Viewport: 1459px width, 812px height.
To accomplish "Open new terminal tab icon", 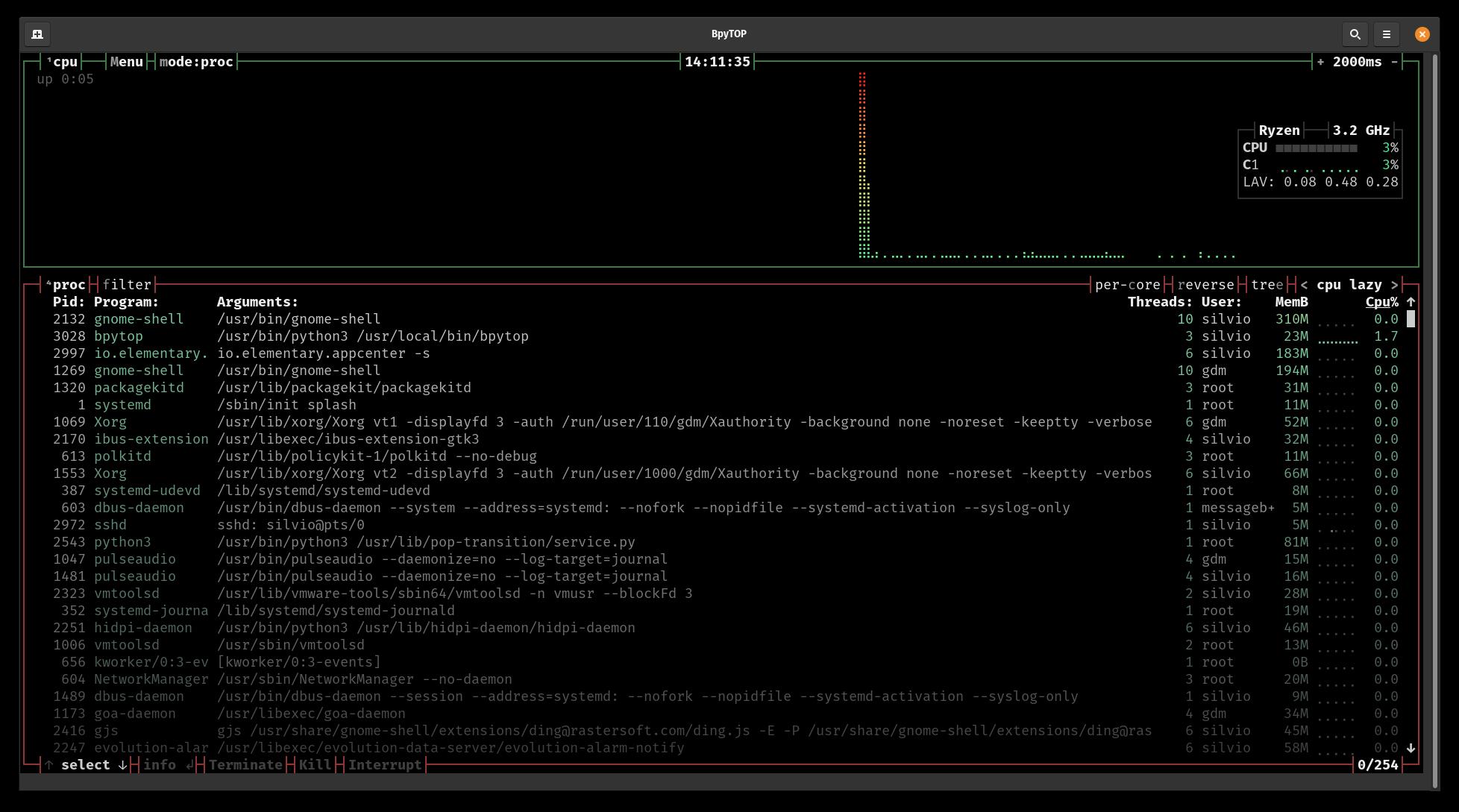I will coord(37,34).
